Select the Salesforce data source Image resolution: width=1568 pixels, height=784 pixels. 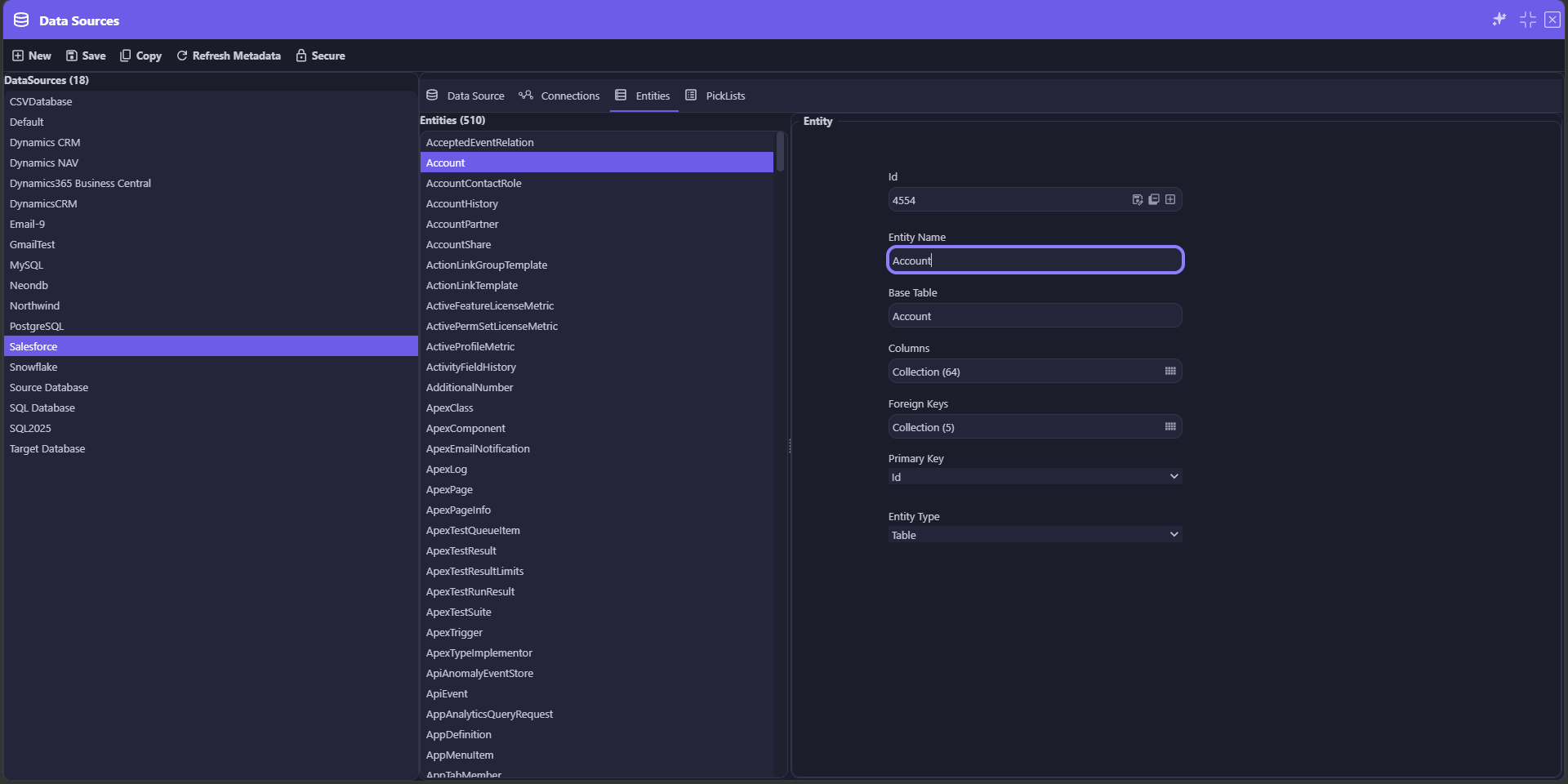211,346
